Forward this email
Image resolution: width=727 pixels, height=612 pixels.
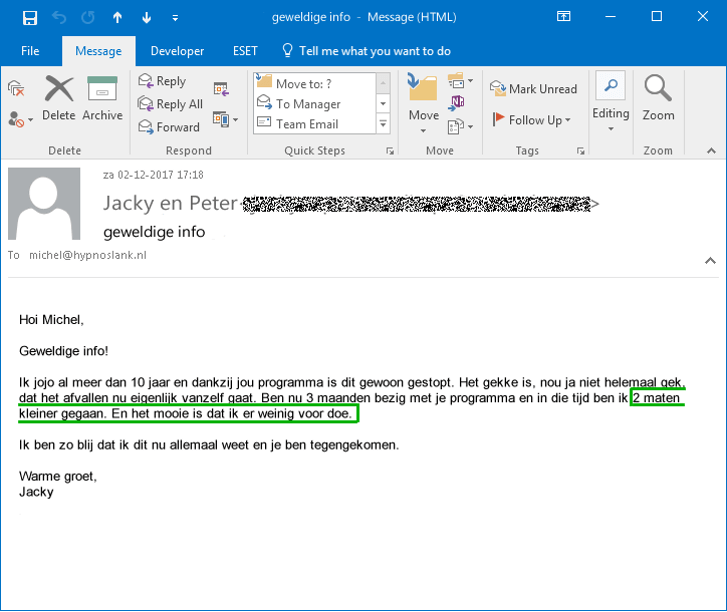[169, 127]
